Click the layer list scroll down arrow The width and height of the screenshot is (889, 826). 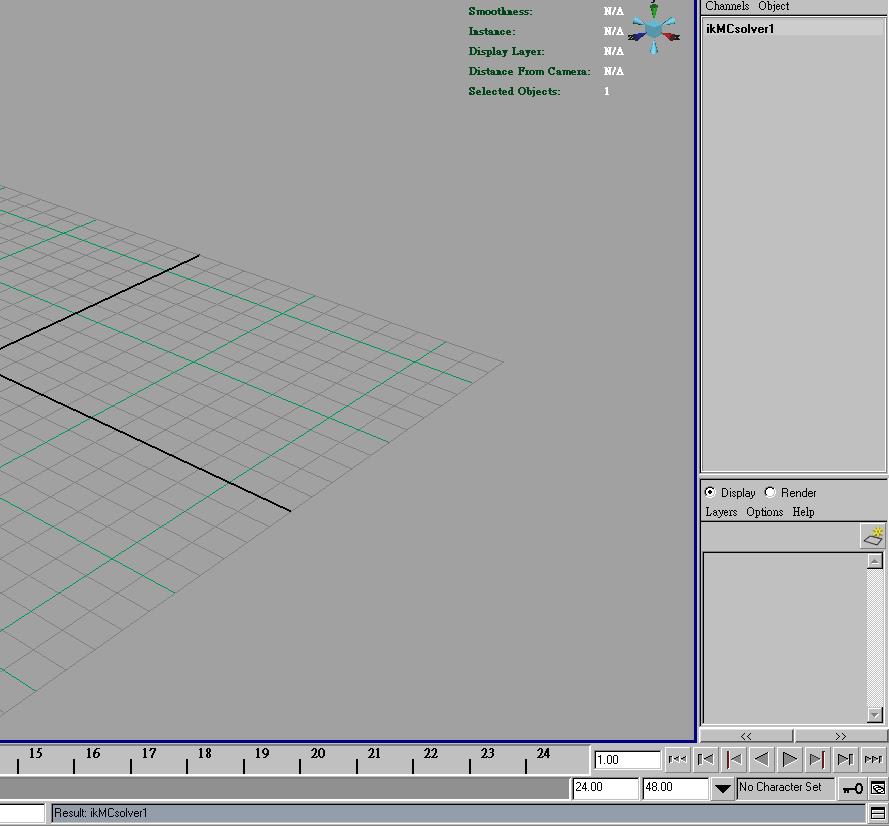875,715
